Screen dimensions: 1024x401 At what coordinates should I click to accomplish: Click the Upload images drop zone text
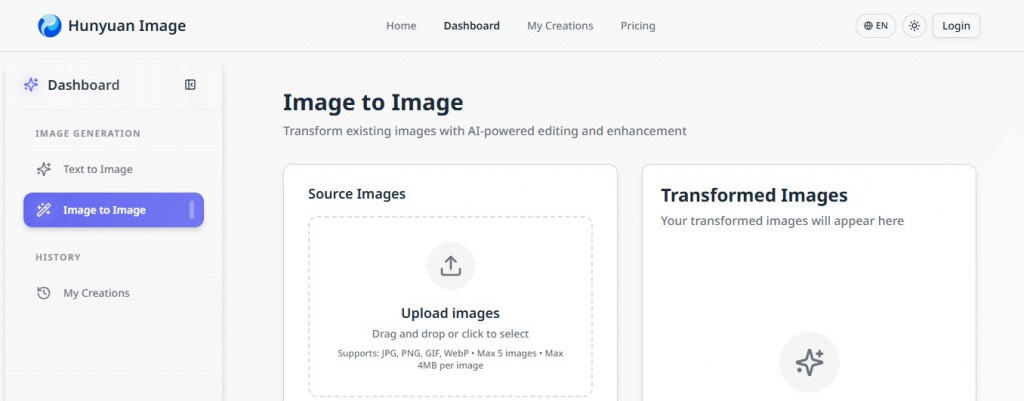tap(450, 313)
